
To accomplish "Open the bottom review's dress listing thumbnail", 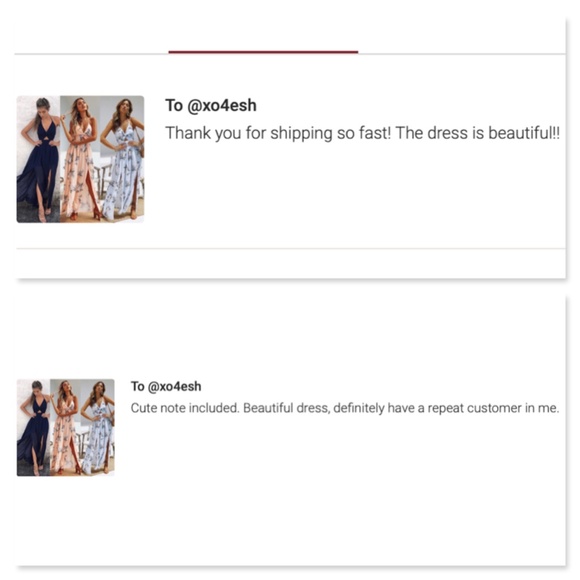I will [x=65, y=427].
